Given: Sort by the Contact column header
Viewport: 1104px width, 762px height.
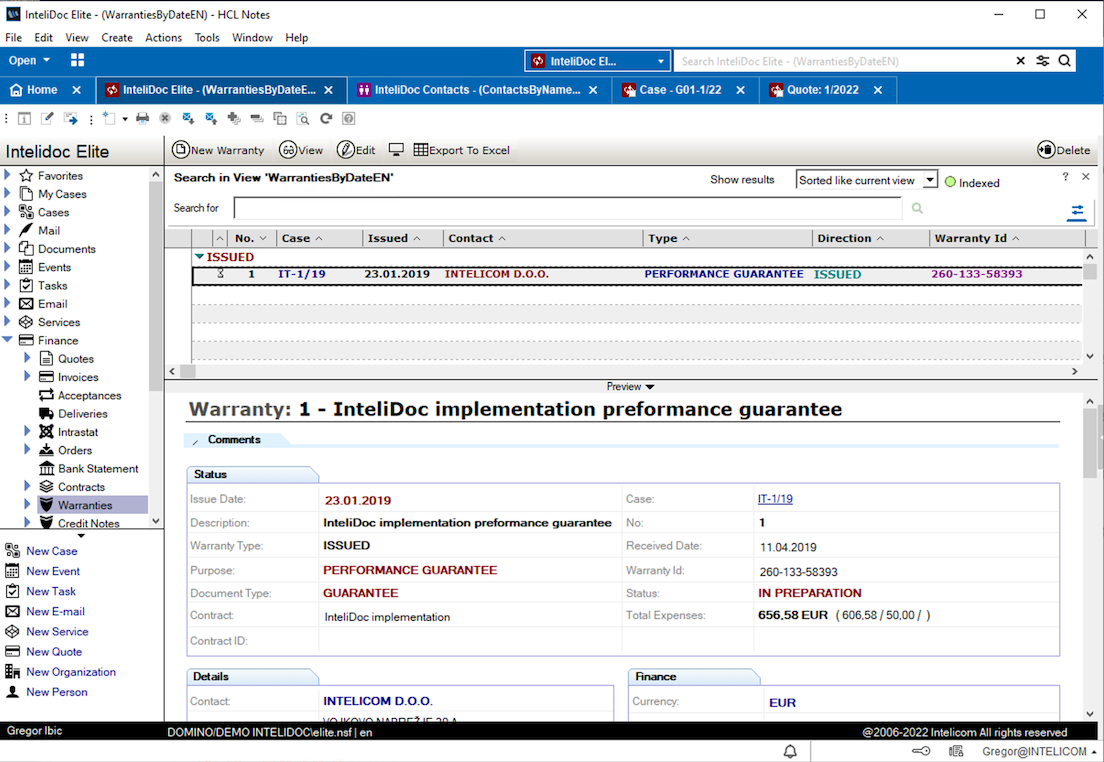Looking at the screenshot, I should click(x=543, y=238).
